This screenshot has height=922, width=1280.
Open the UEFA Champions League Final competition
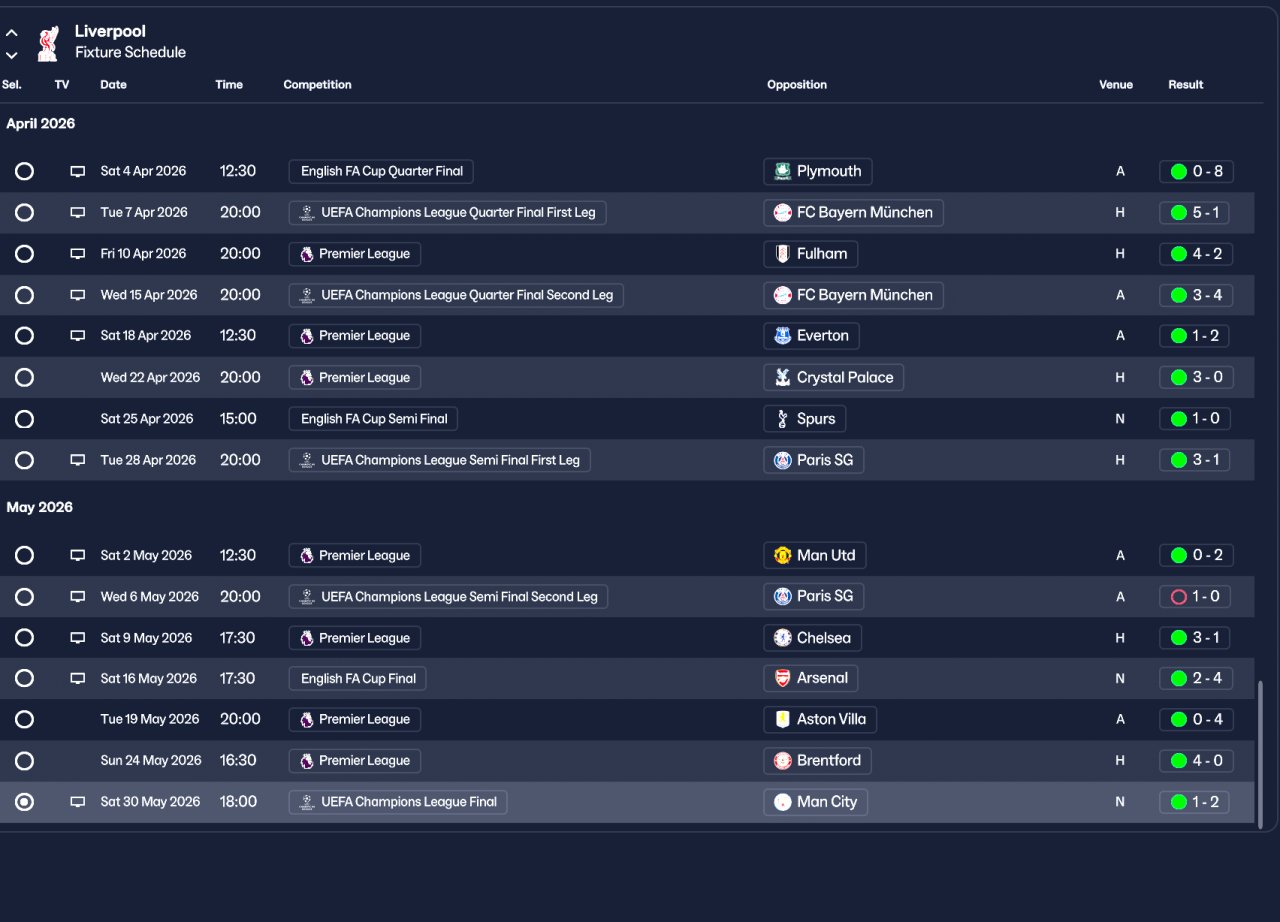point(398,802)
